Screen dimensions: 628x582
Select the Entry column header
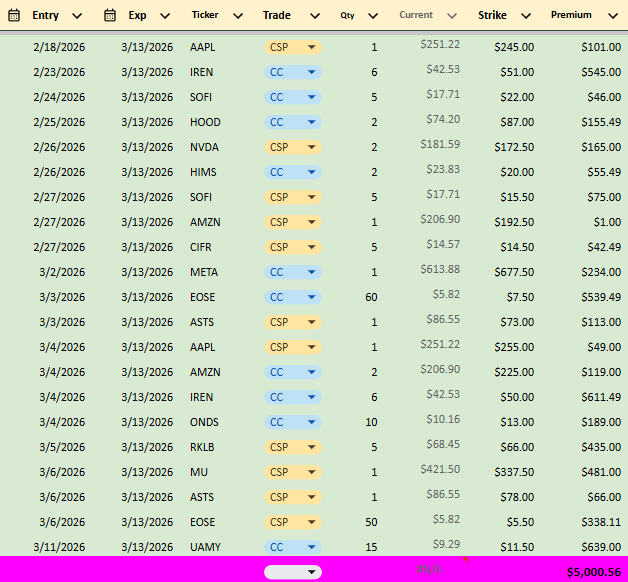pos(46,15)
